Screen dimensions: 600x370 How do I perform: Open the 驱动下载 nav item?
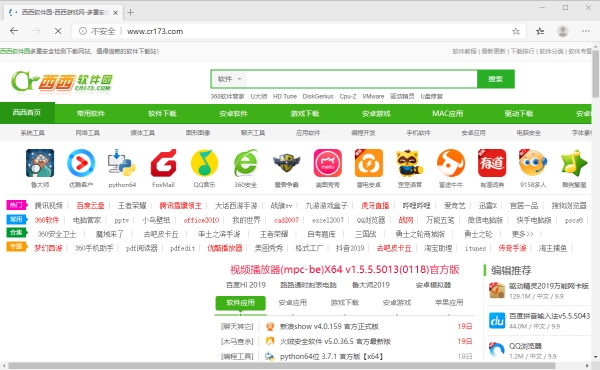click(x=519, y=114)
